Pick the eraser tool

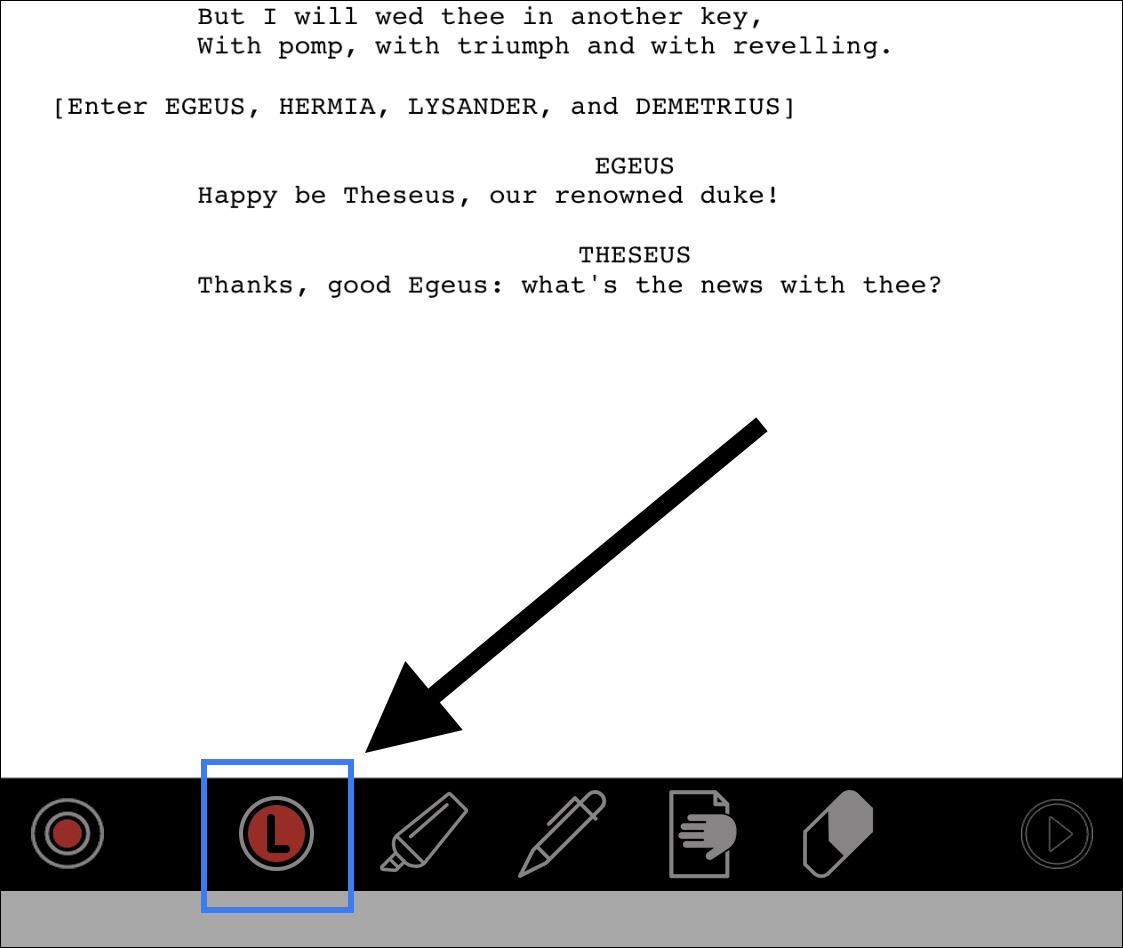pyautogui.click(x=838, y=833)
